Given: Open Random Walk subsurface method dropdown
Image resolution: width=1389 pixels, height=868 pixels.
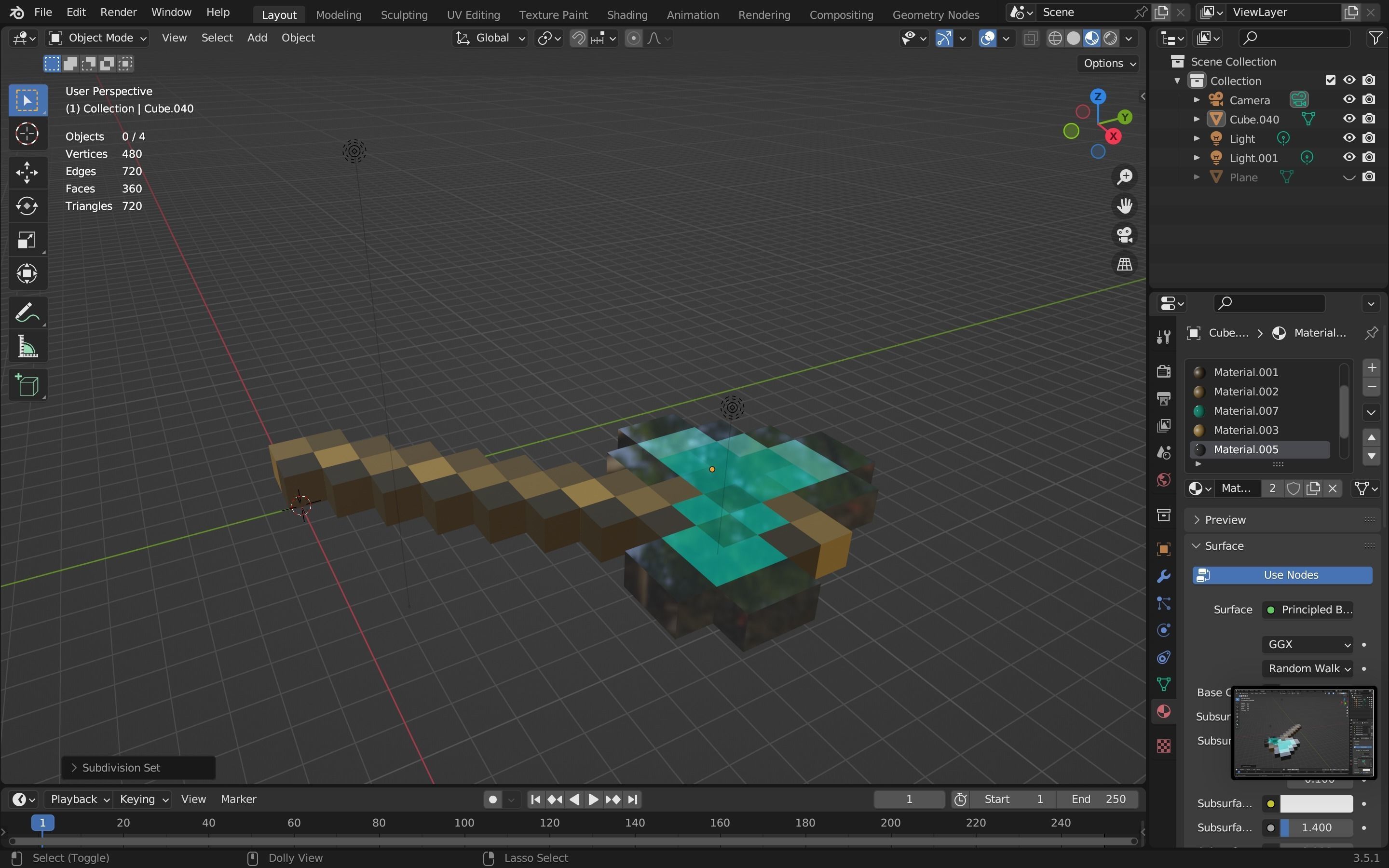Looking at the screenshot, I should 1307,669.
